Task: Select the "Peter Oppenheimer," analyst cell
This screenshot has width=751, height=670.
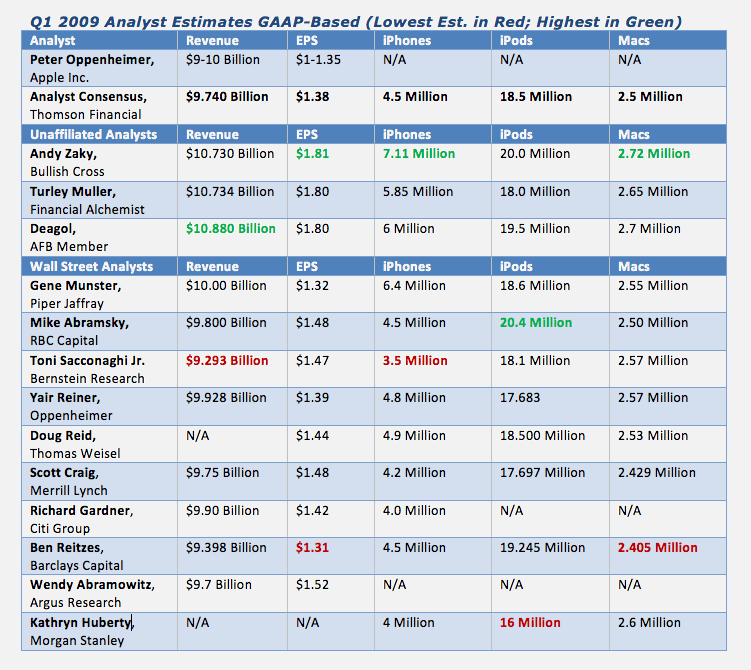Action: pos(92,59)
